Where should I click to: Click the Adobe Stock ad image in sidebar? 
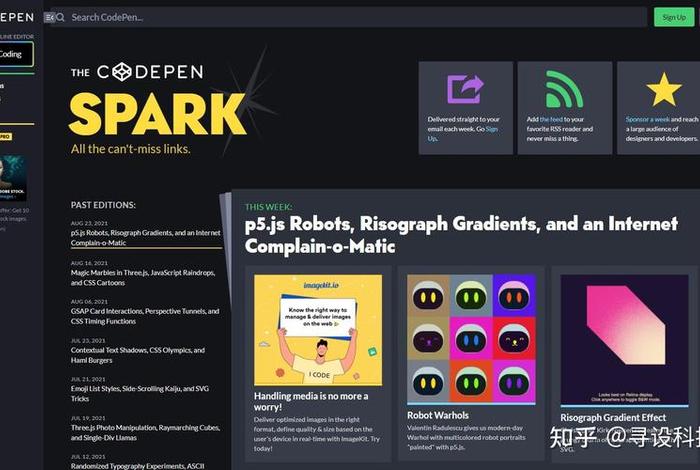pos(13,178)
